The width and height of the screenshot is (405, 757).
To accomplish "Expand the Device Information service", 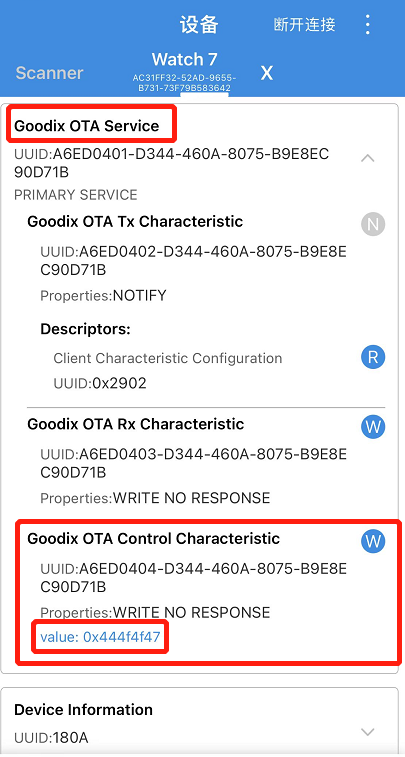I will pyautogui.click(x=368, y=732).
